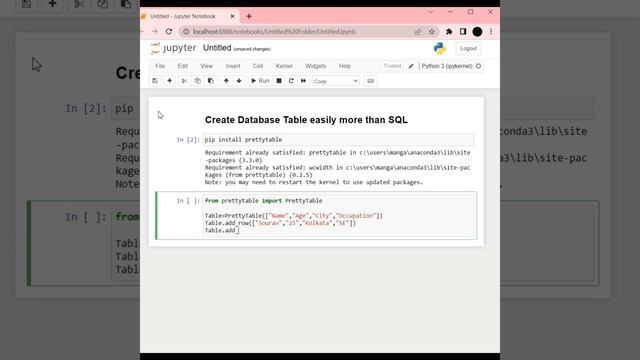Viewport: 640px width, 360px height.
Task: Open a new browser tab
Action: [x=249, y=16]
